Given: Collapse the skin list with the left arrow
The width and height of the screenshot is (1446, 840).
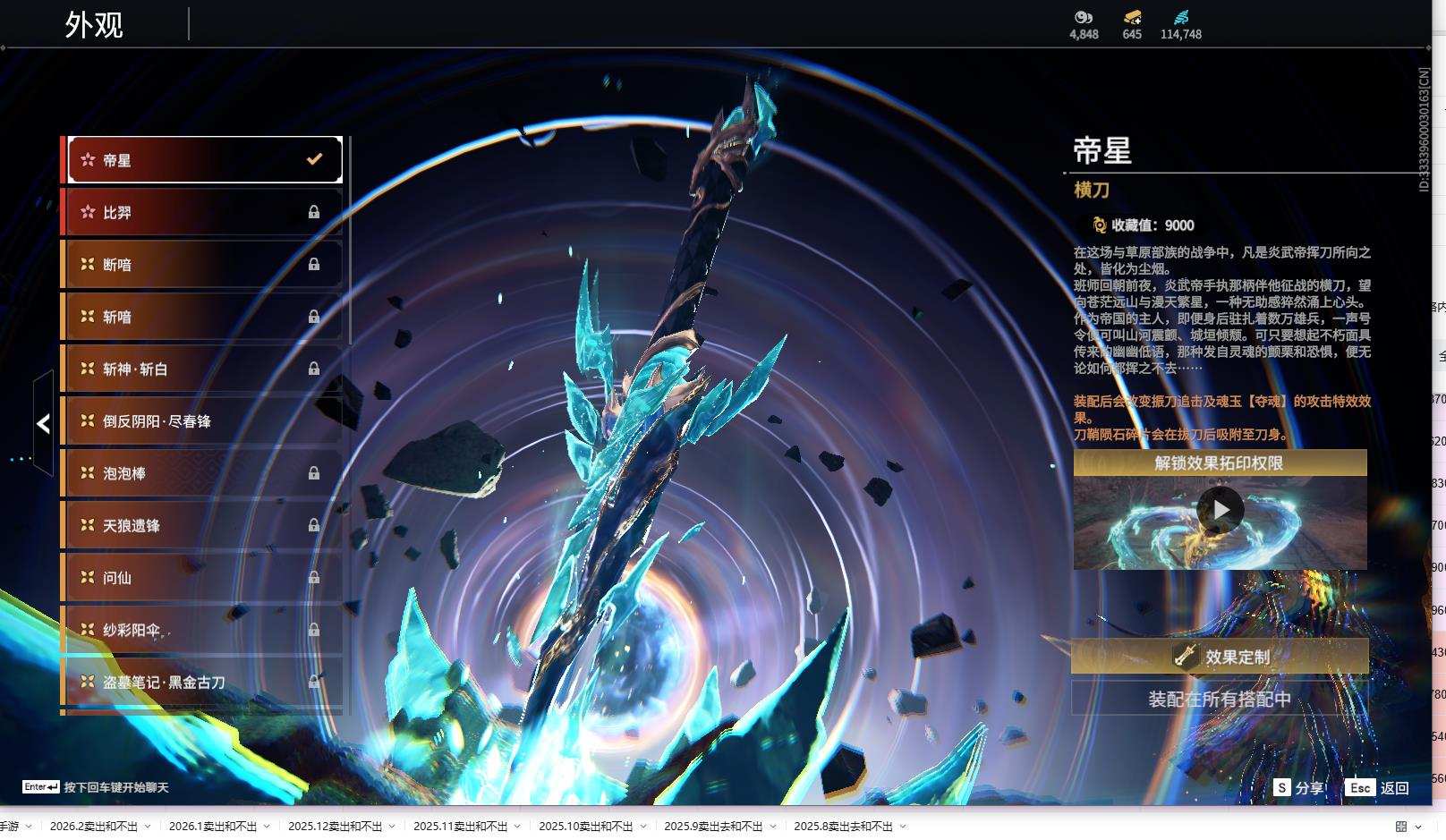Looking at the screenshot, I should point(43,423).
